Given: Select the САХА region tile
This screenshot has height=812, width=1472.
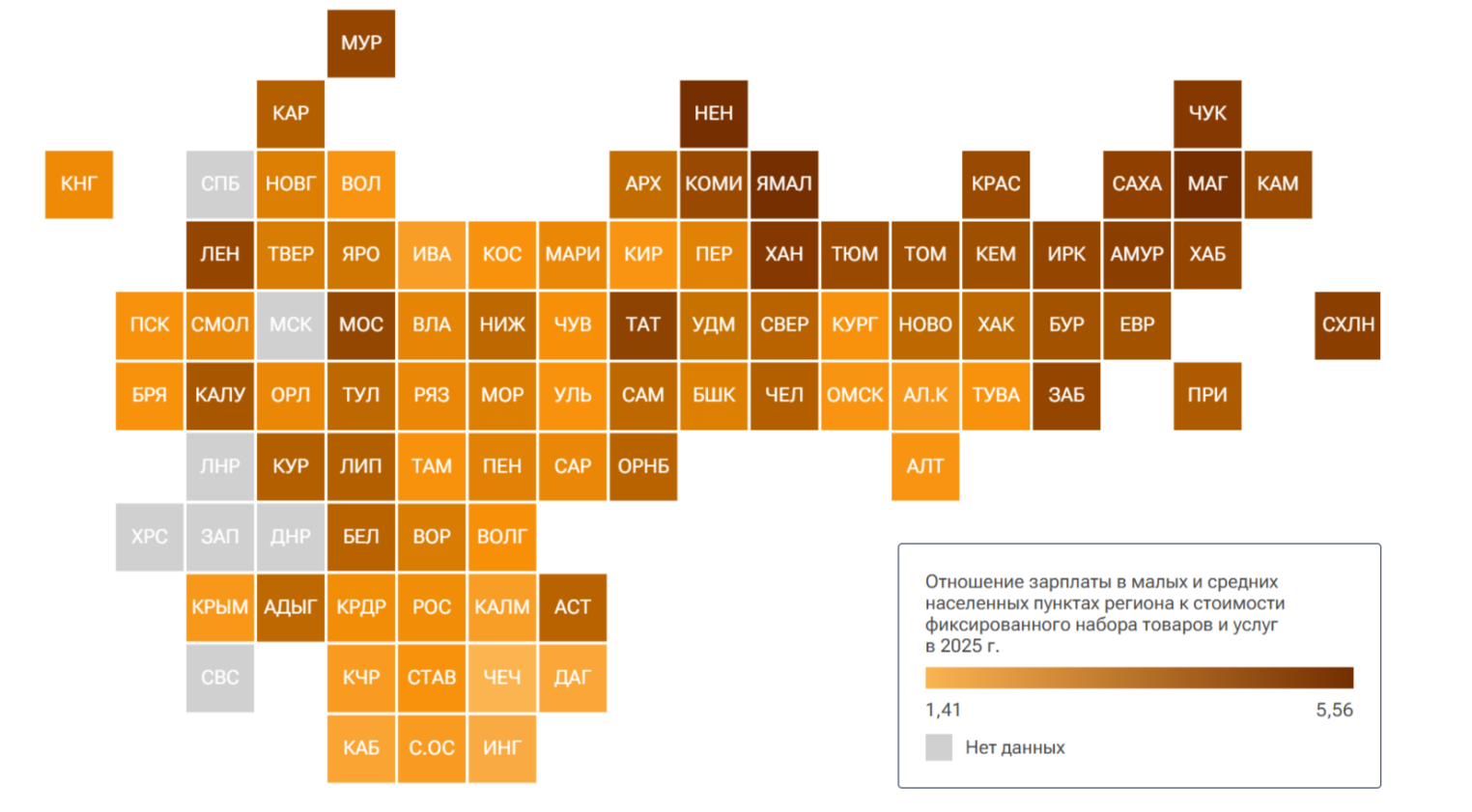Looking at the screenshot, I should [x=1137, y=184].
